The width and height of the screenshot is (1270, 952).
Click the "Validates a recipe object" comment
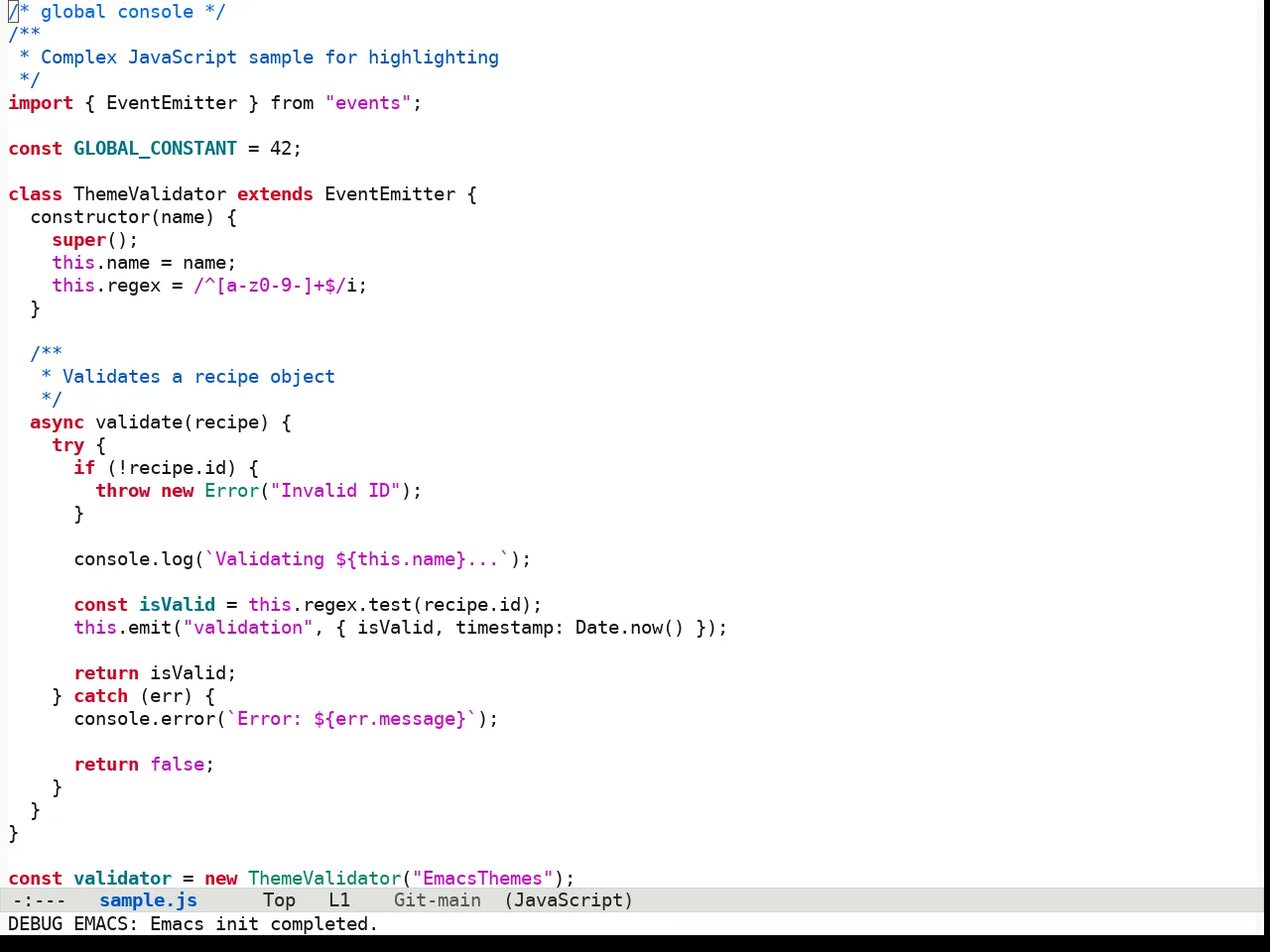pos(198,377)
